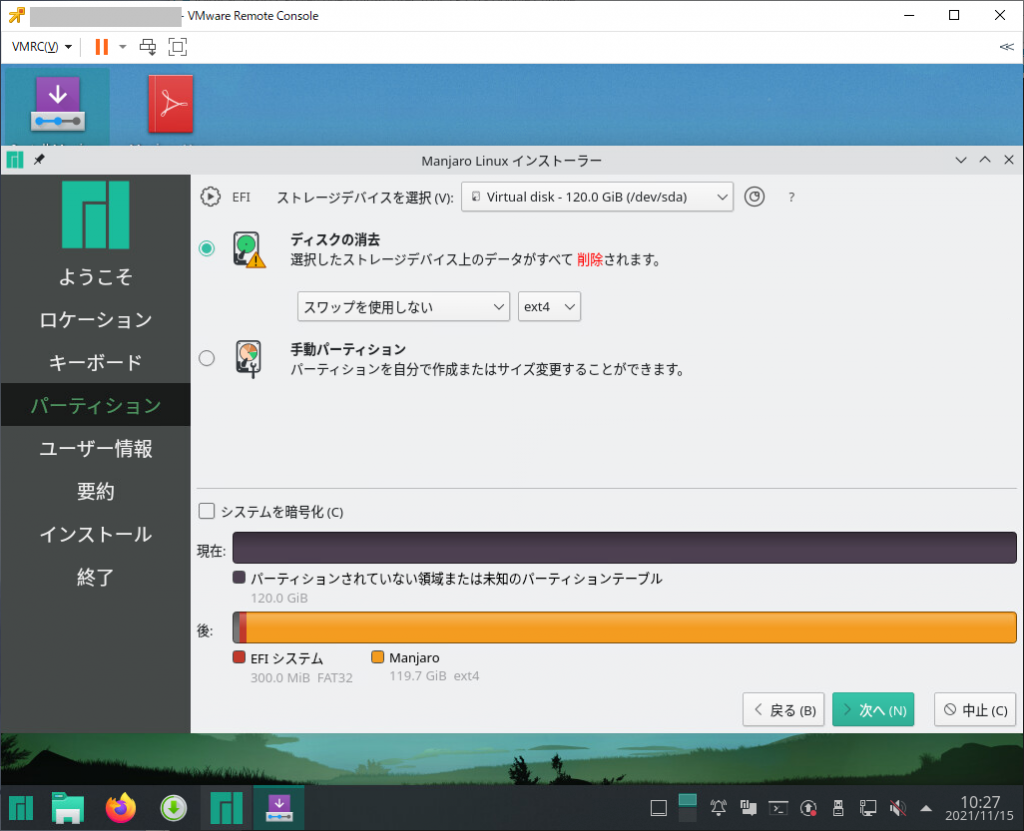Click the 戻る (B) back button
The width and height of the screenshot is (1024, 831).
(784, 709)
